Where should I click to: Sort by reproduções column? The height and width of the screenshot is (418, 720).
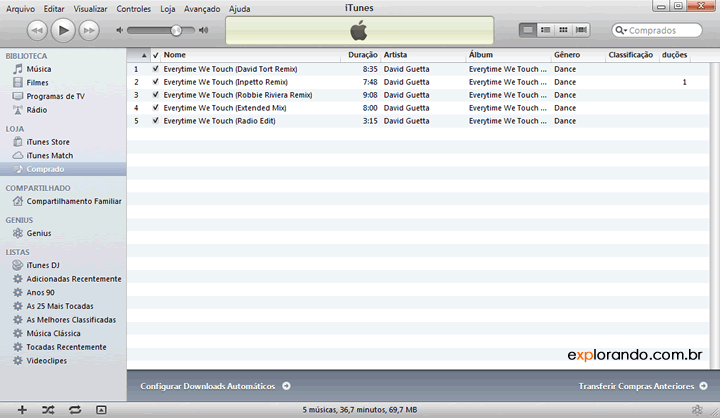[x=675, y=55]
